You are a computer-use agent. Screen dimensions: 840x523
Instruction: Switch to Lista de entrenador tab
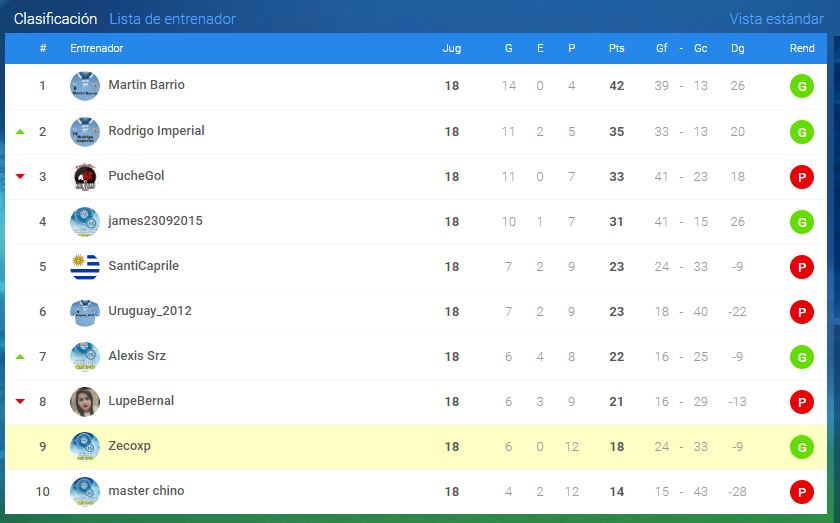pos(172,19)
